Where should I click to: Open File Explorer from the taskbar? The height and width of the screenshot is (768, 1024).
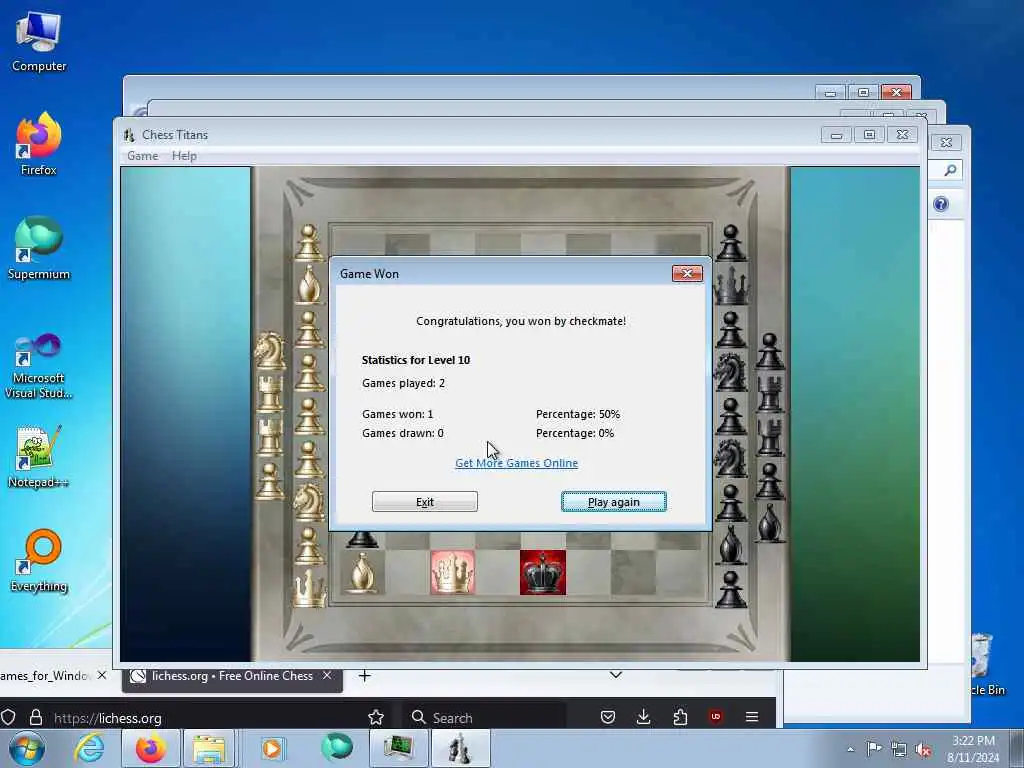pyautogui.click(x=209, y=748)
